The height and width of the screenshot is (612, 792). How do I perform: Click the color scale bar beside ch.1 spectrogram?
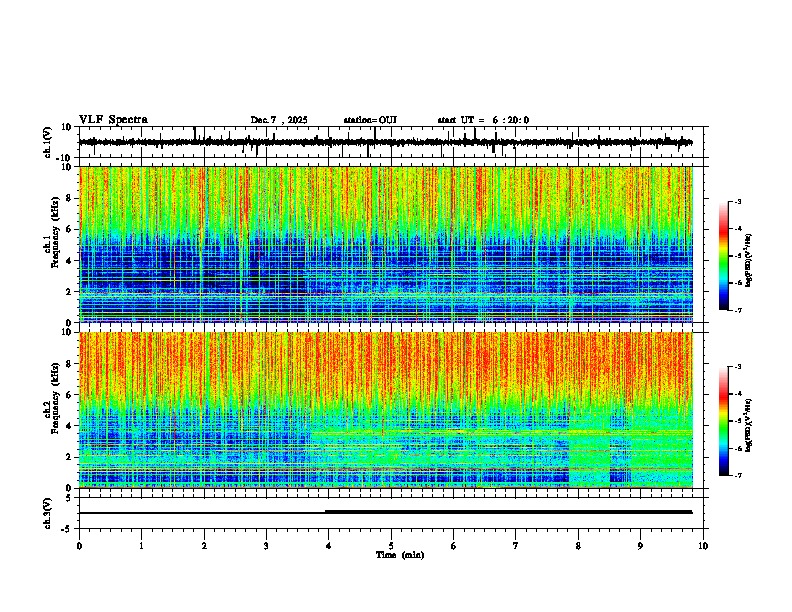tap(723, 256)
